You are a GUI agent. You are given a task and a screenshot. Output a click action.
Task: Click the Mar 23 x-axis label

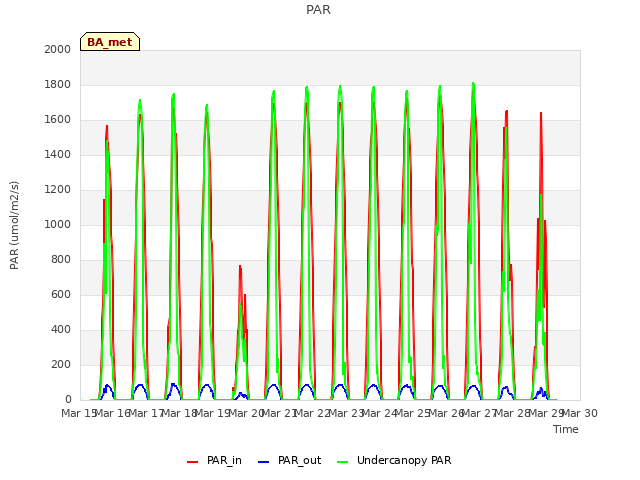pyautogui.click(x=346, y=413)
